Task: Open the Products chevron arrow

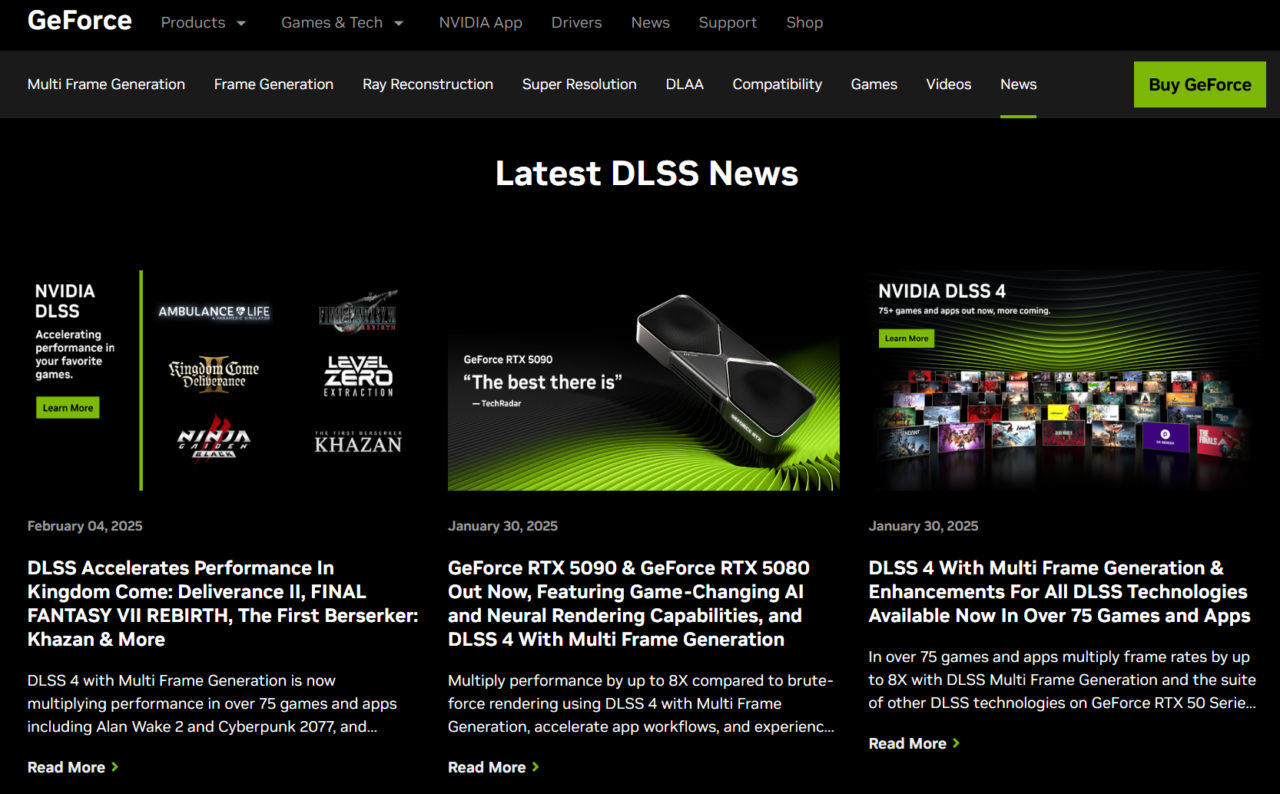Action: click(241, 22)
